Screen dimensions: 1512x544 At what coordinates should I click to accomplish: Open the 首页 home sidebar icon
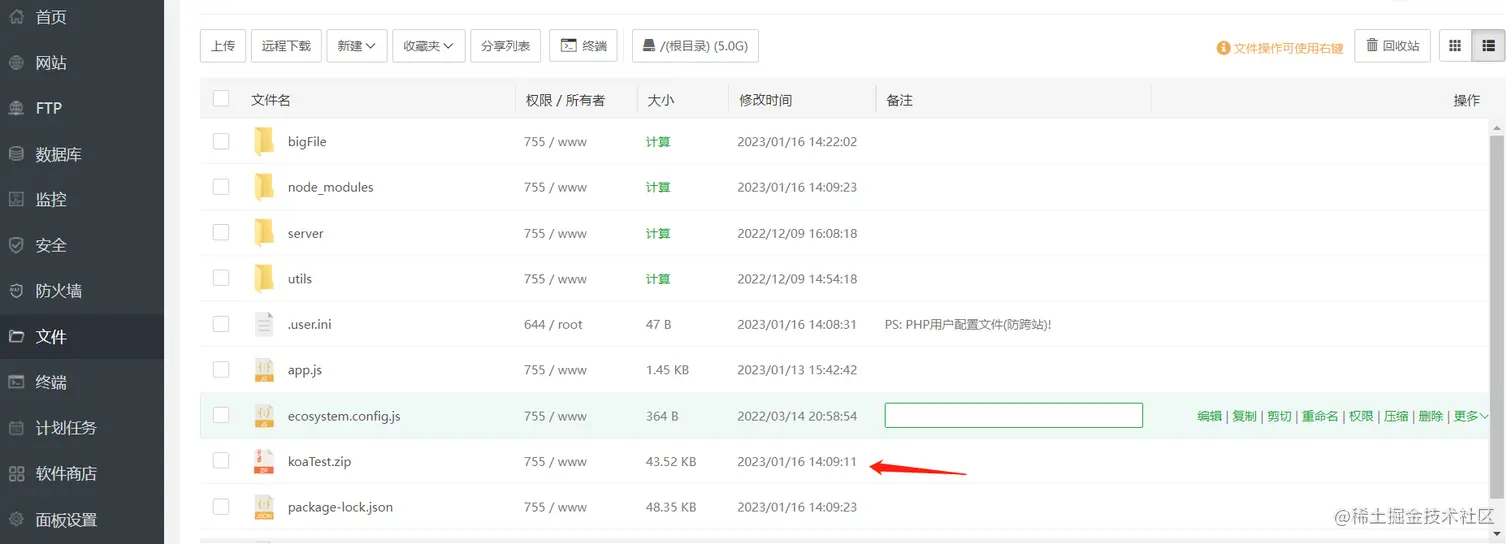coord(16,17)
